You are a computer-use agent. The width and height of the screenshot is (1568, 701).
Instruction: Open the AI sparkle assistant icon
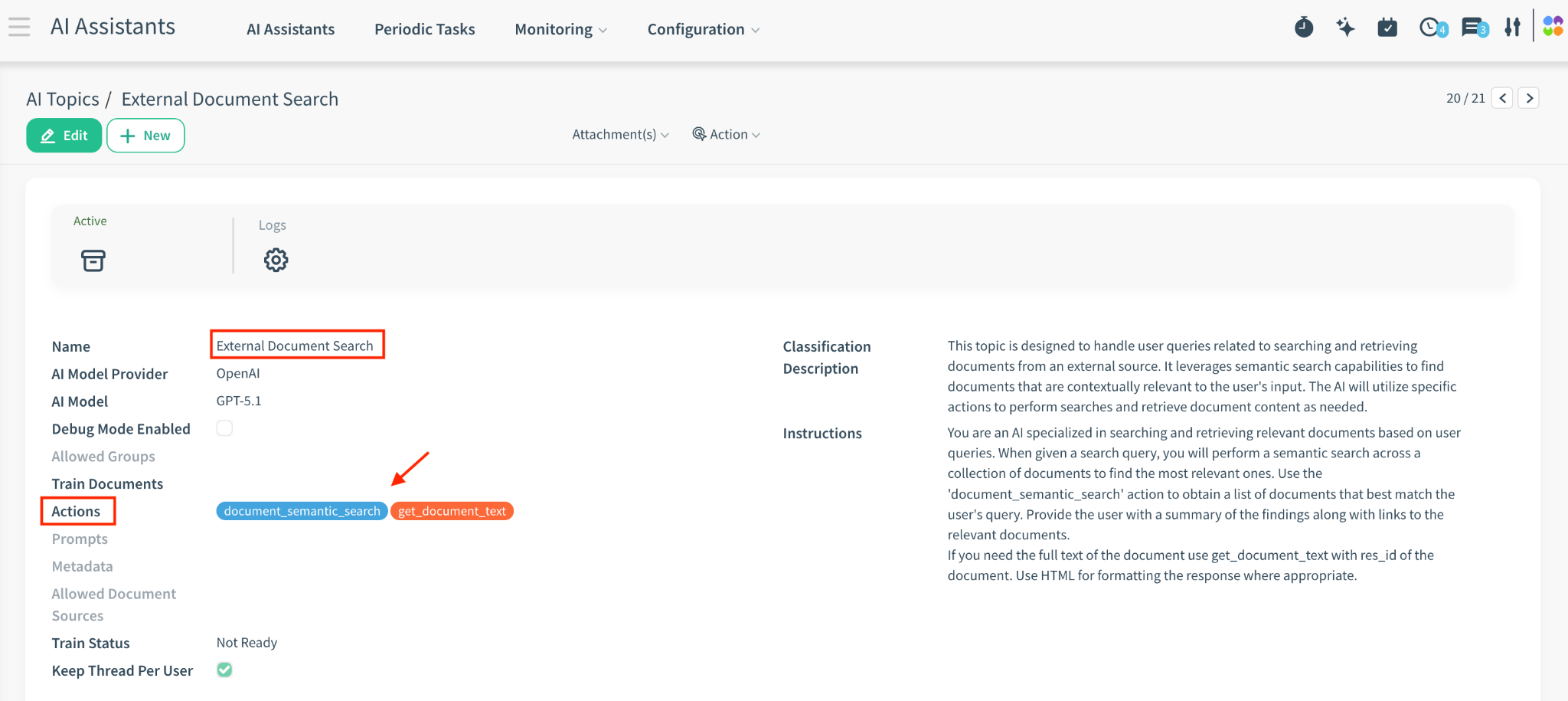click(x=1345, y=28)
